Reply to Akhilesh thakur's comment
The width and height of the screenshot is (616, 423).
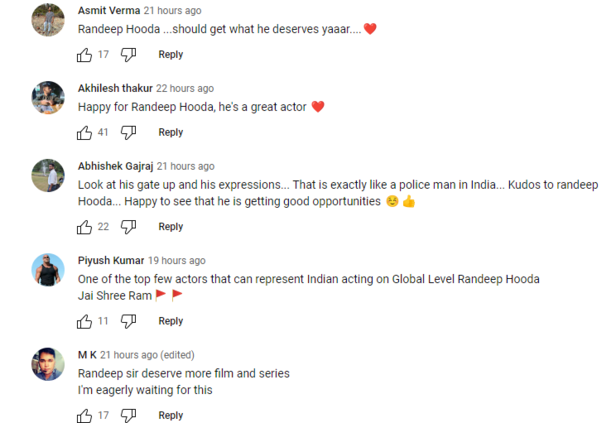coord(170,133)
